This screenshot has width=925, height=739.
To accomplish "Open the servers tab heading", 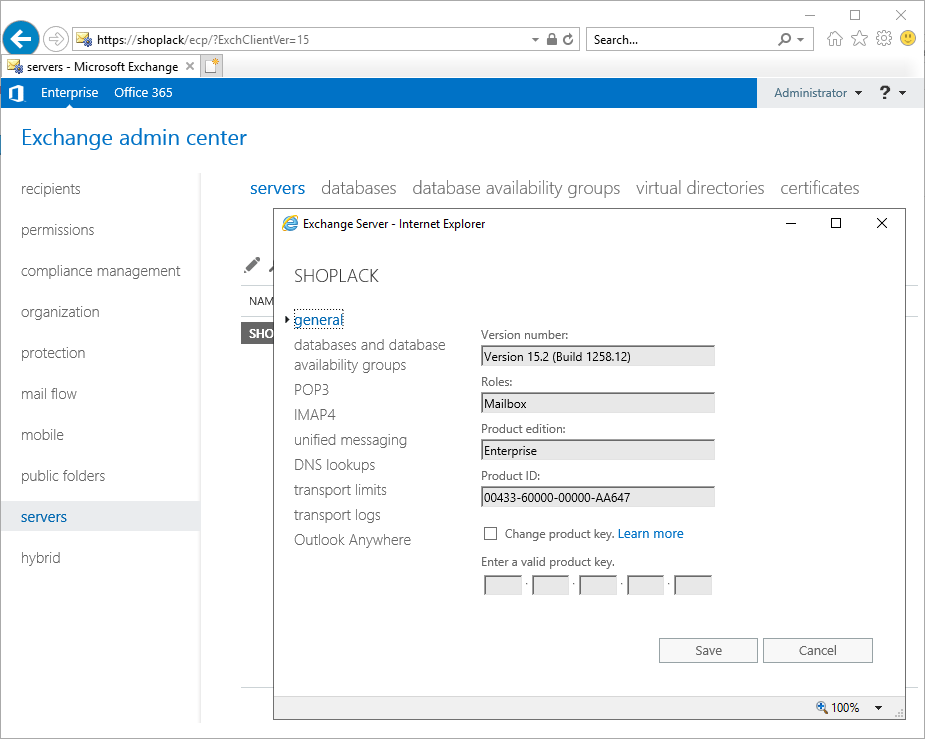I will 277,188.
